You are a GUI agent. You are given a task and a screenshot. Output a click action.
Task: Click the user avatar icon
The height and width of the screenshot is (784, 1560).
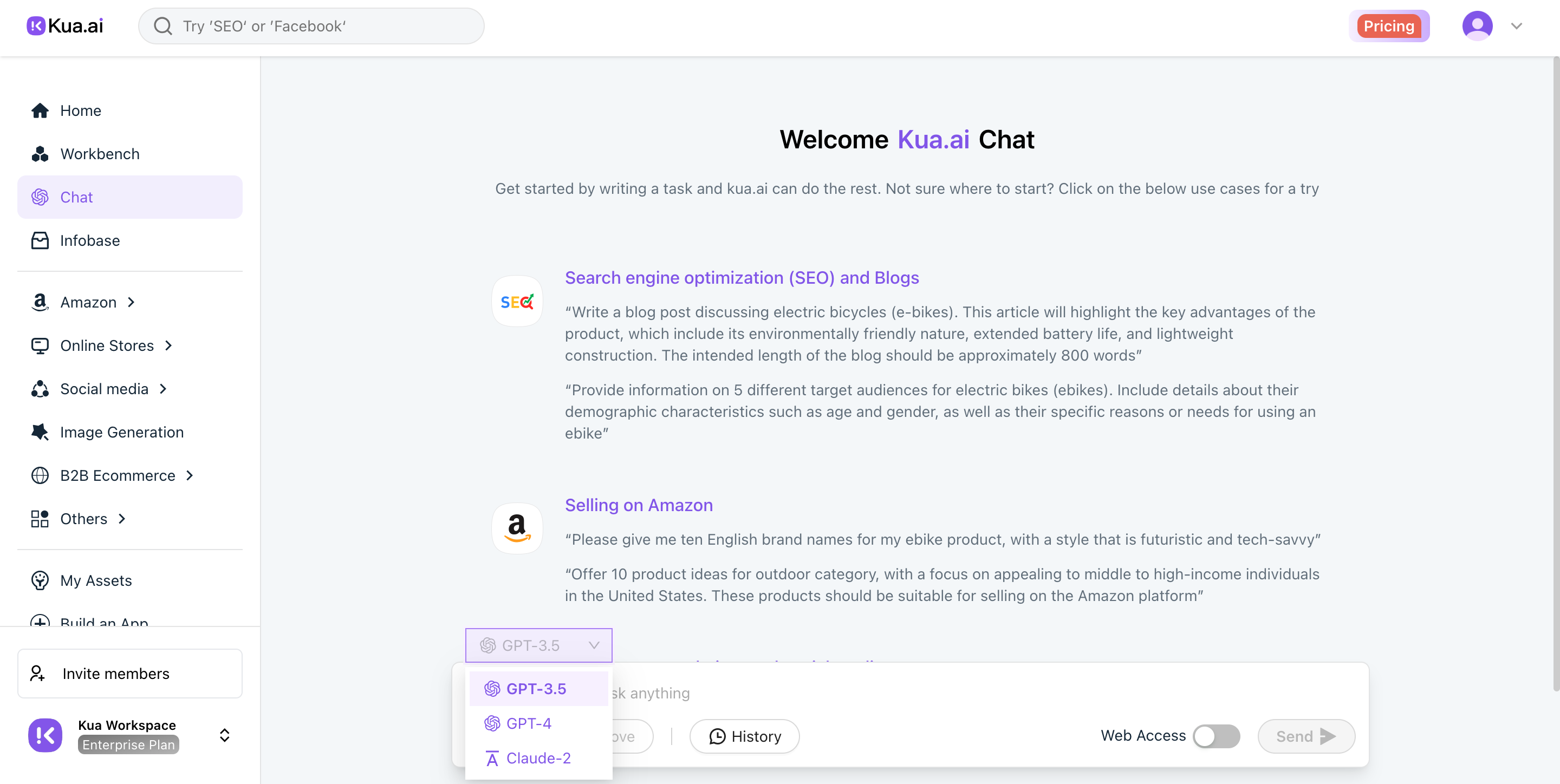1477,26
